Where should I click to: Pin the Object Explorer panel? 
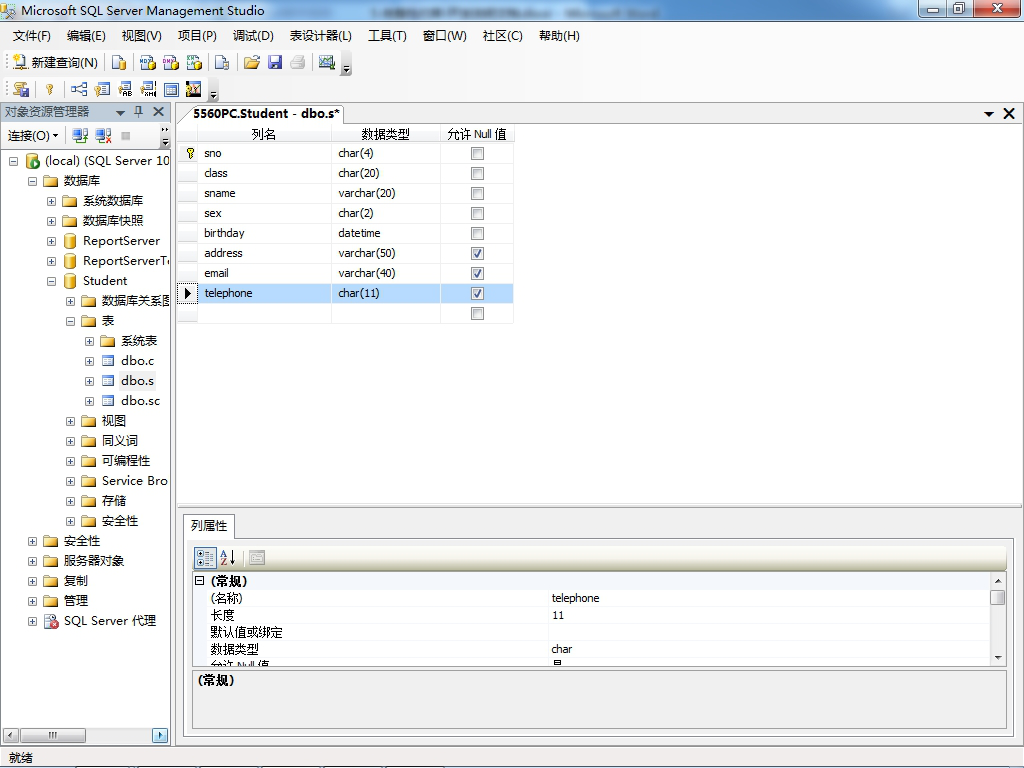coord(138,112)
